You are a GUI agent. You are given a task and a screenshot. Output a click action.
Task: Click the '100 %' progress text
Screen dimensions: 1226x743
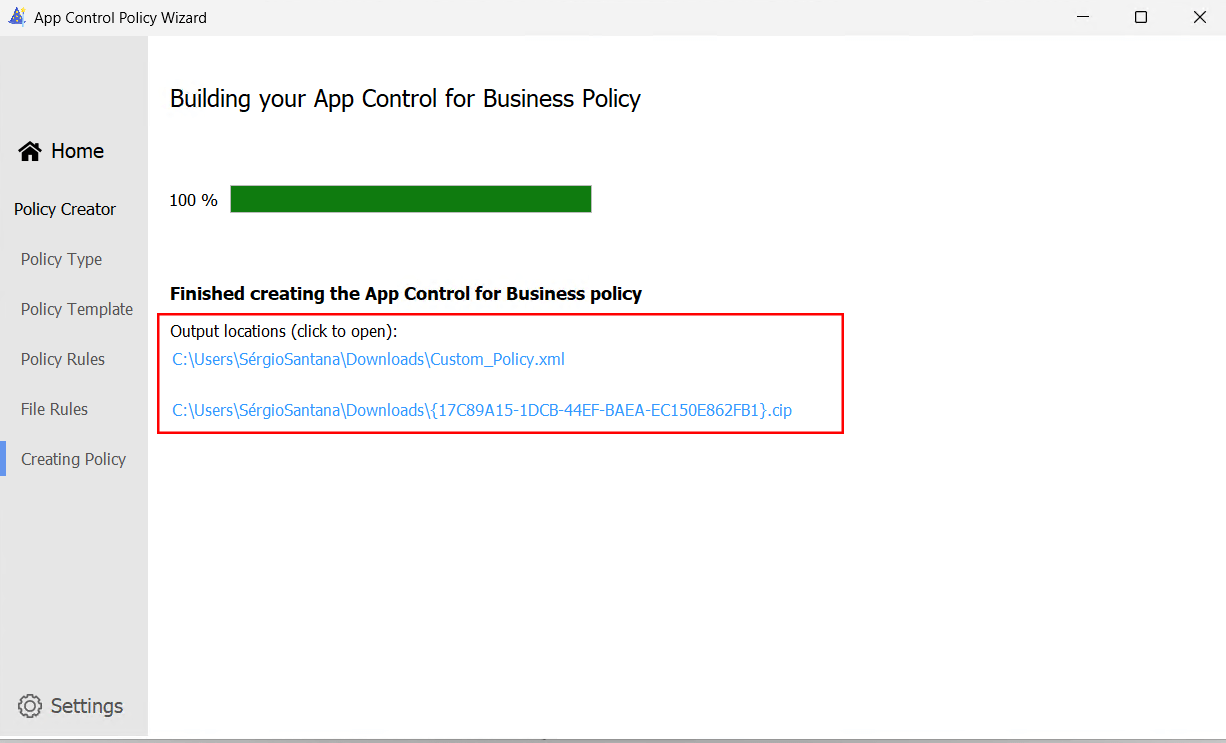point(193,200)
